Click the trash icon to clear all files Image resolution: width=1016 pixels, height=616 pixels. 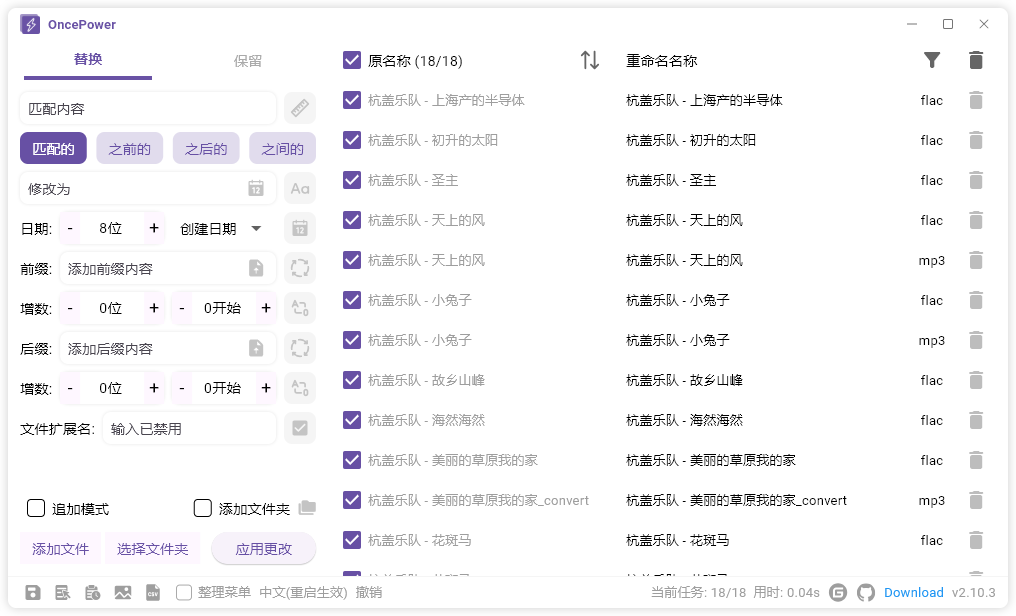[976, 60]
